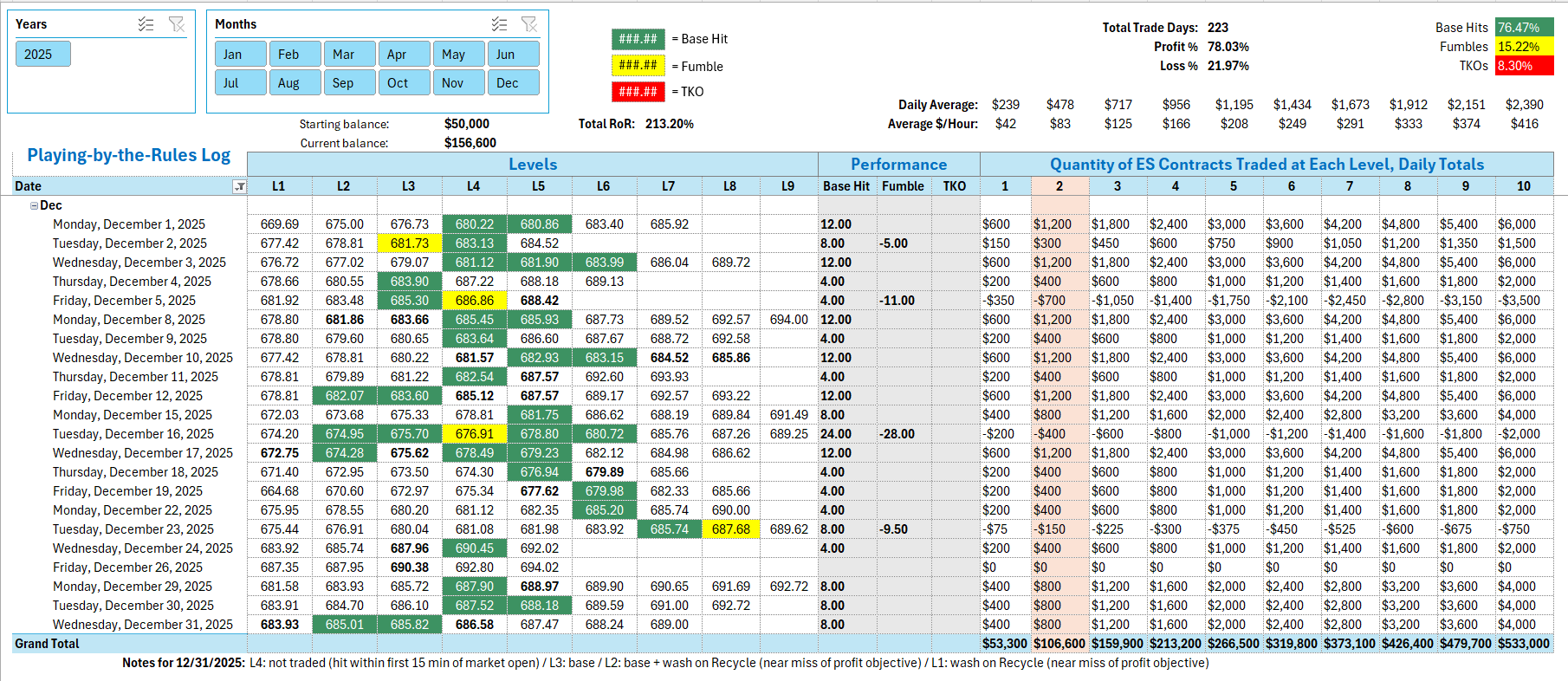The height and width of the screenshot is (681, 1568).
Task: Collapse the Dec group in the Date column
Action: coord(34,205)
